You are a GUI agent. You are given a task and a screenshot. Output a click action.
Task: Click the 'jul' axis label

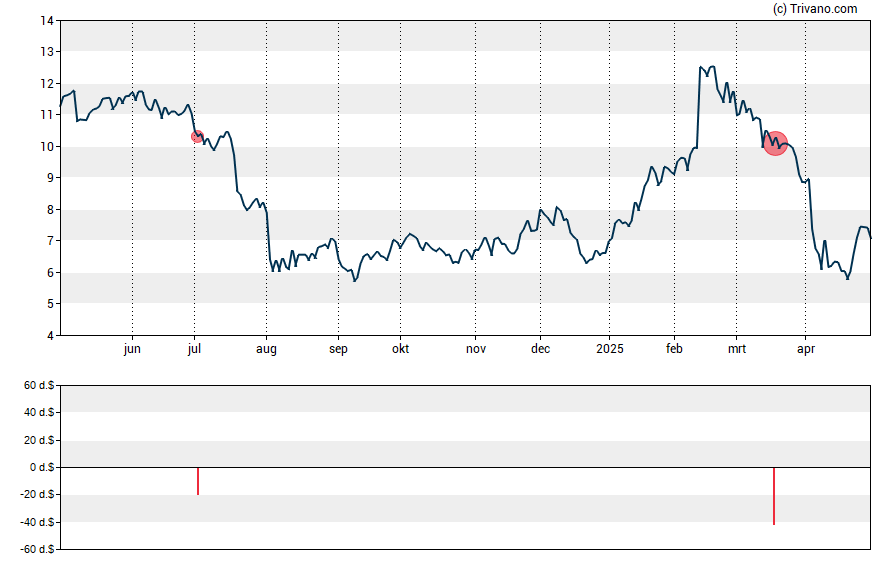click(x=194, y=349)
